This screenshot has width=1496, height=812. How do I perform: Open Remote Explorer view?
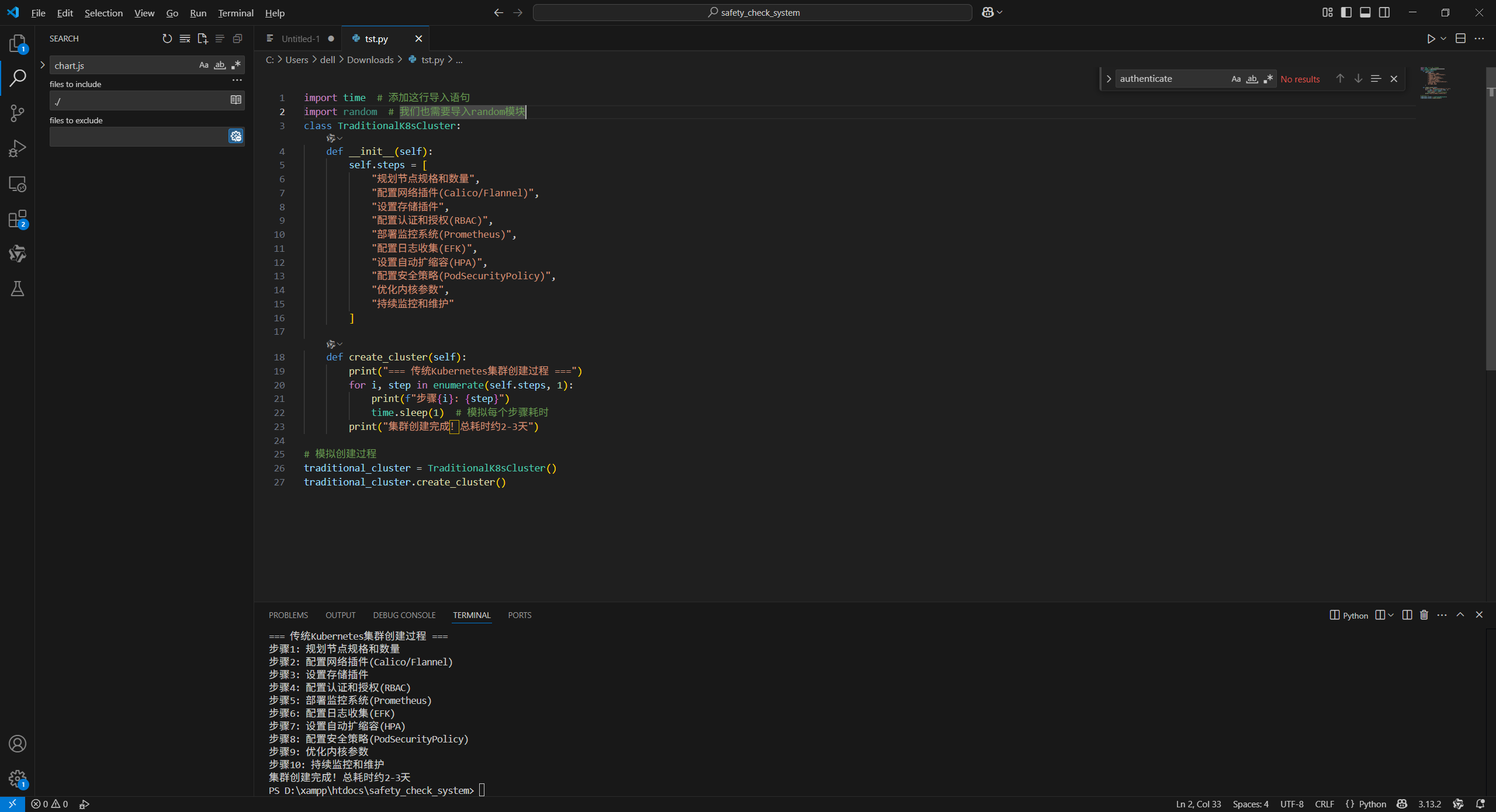tap(18, 184)
